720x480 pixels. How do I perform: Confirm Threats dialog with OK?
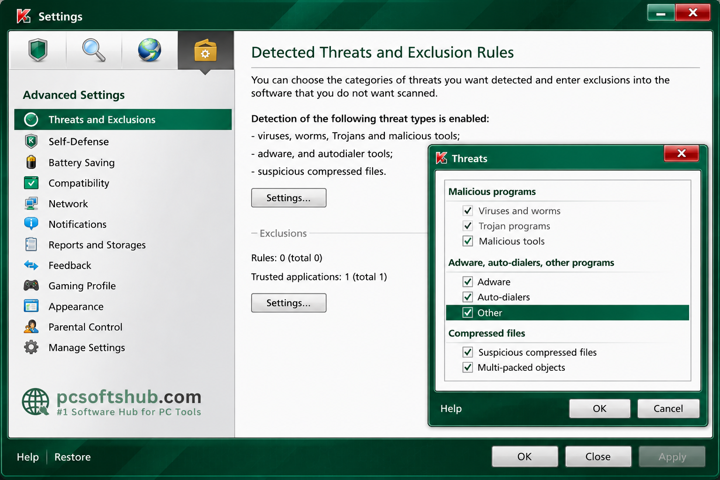tap(599, 408)
